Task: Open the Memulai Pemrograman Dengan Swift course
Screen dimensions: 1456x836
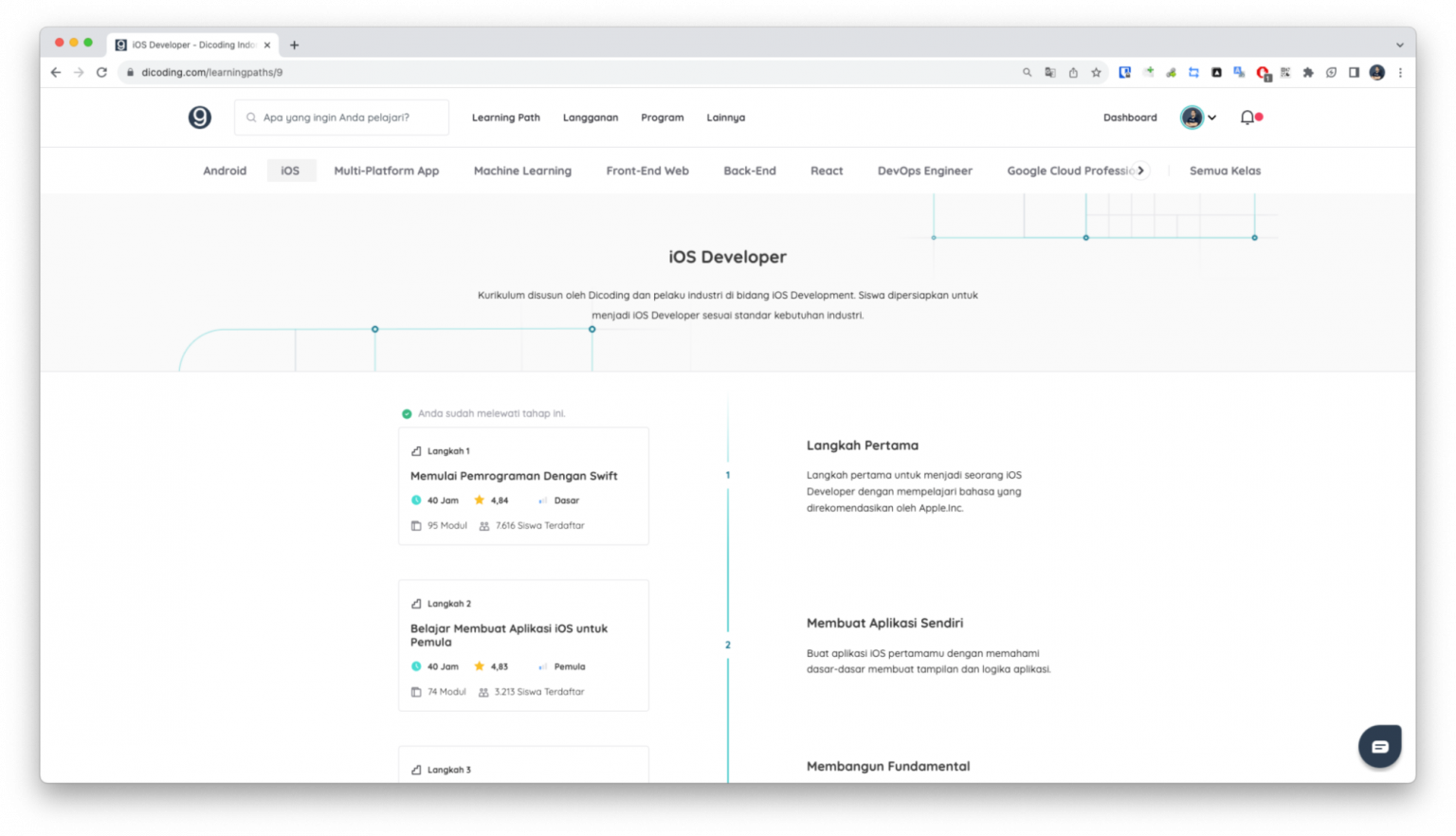Action: tap(514, 476)
